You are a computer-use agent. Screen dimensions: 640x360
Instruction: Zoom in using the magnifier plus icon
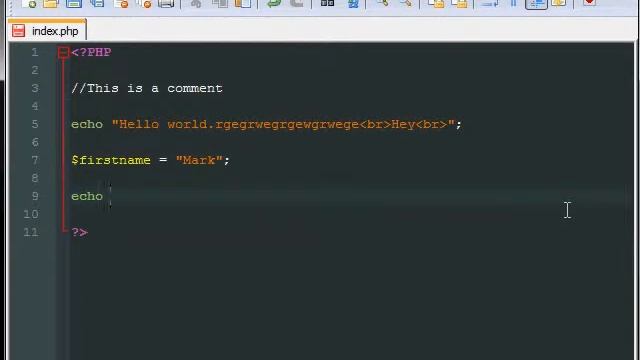(x=382, y=3)
